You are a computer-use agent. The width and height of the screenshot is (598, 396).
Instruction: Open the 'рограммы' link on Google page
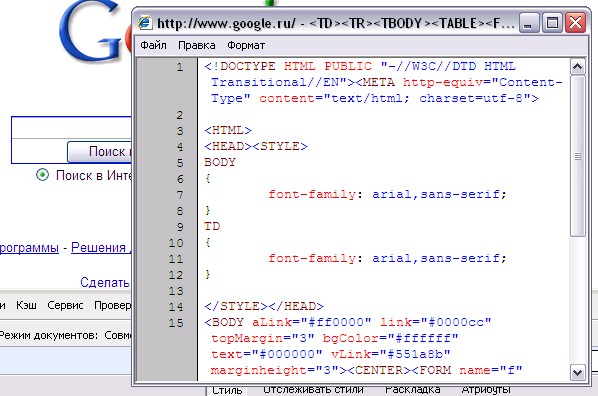(29, 248)
